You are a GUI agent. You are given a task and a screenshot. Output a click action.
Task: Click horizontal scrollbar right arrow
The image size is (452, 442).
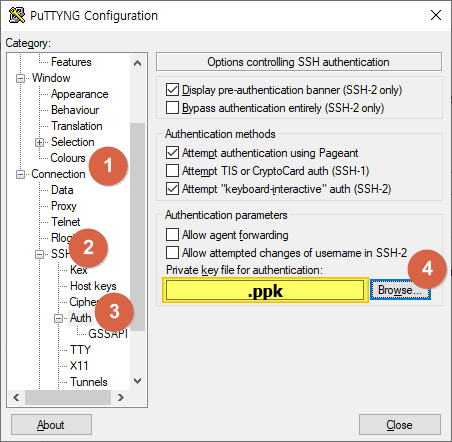tap(121, 397)
